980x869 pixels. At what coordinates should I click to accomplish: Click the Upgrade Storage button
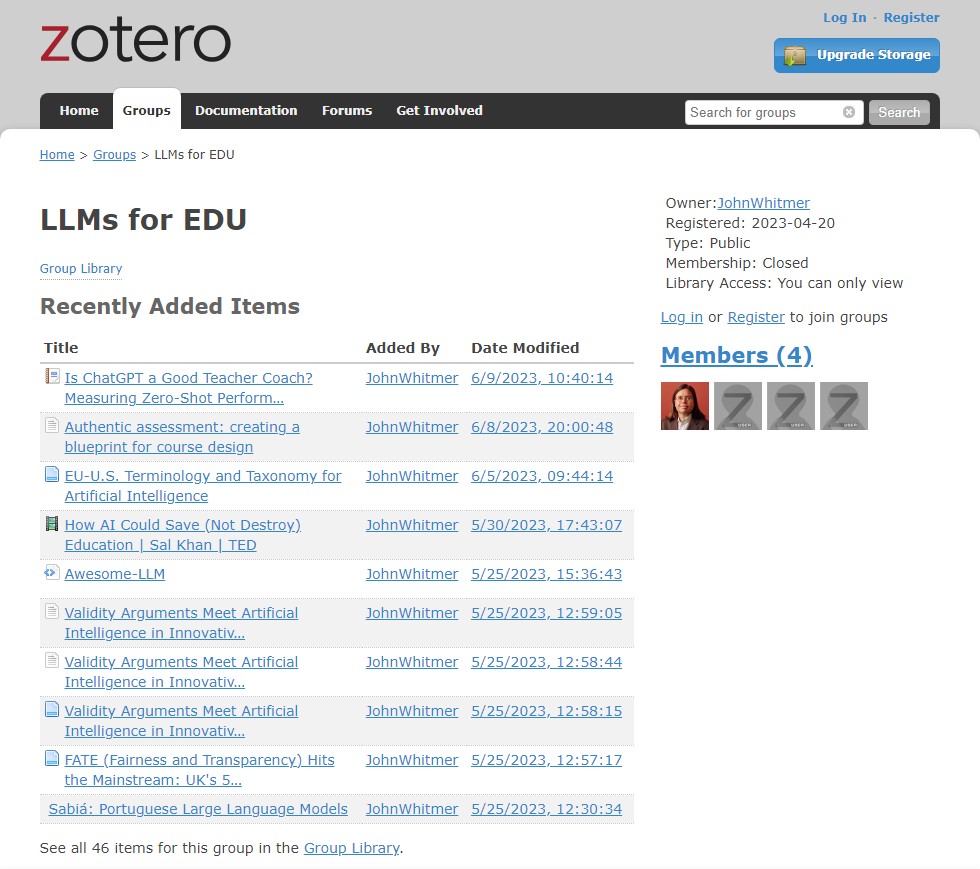click(x=857, y=56)
